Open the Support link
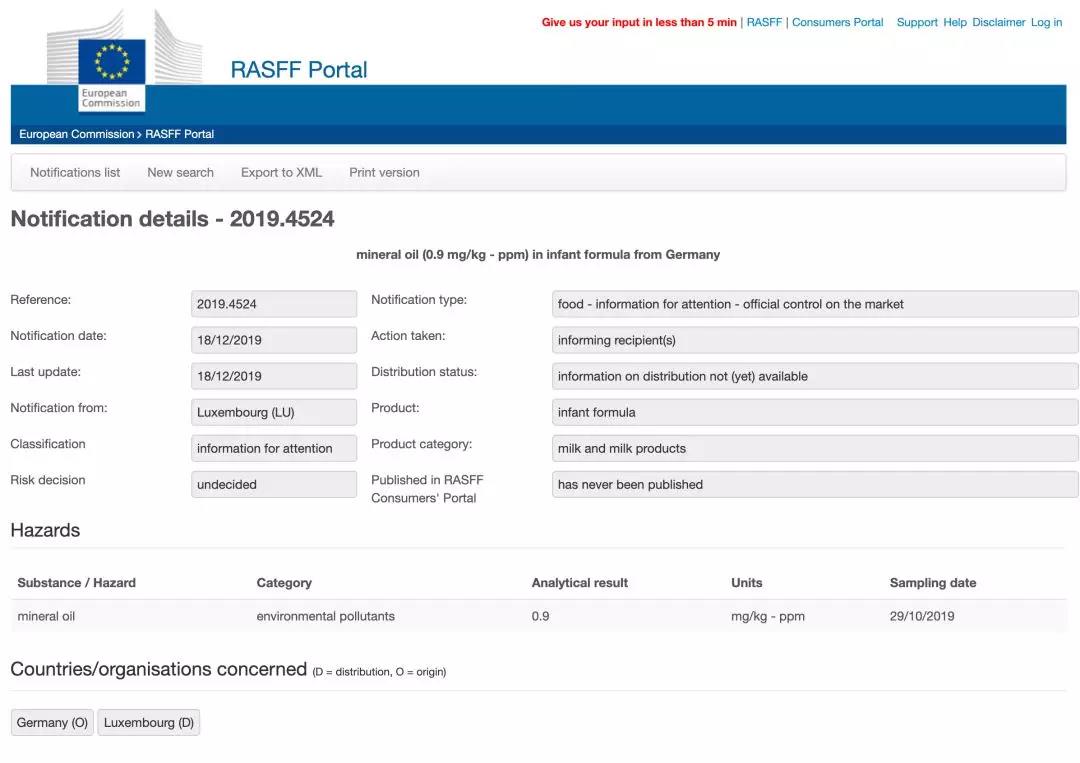Screen dimensions: 1080x763 tap(917, 22)
